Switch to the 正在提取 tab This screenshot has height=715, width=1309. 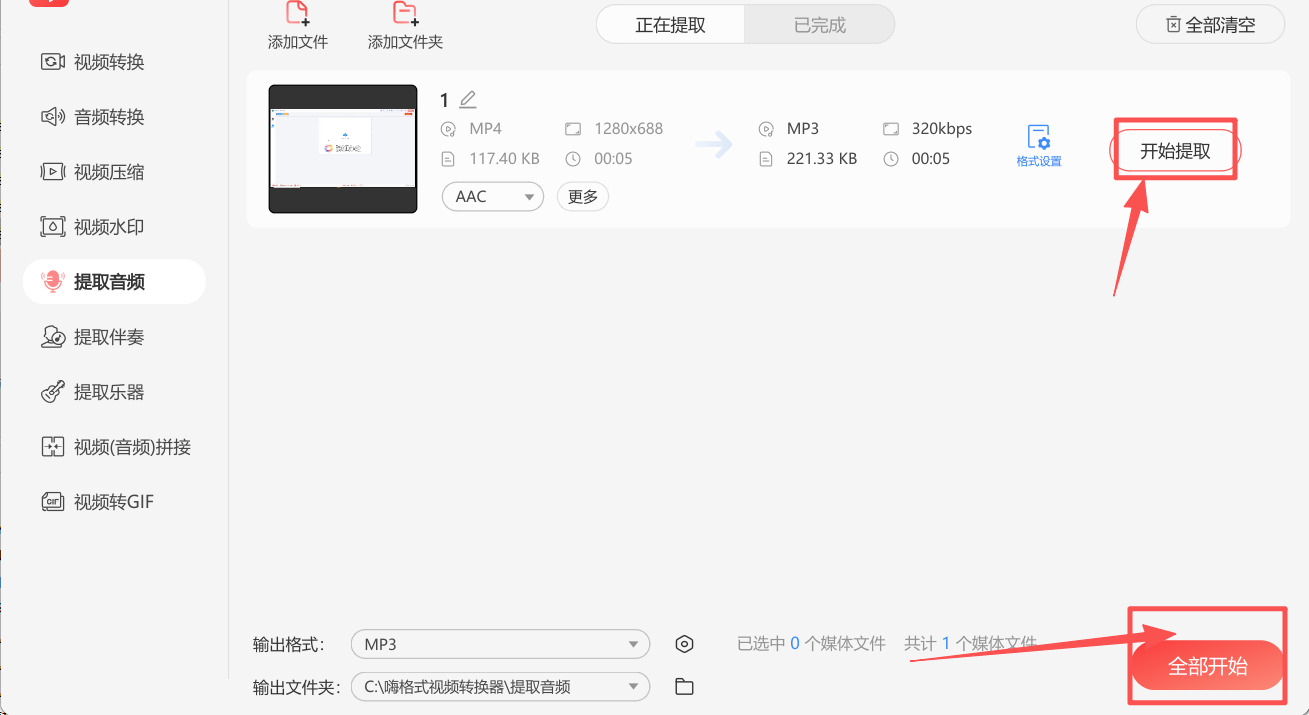671,25
